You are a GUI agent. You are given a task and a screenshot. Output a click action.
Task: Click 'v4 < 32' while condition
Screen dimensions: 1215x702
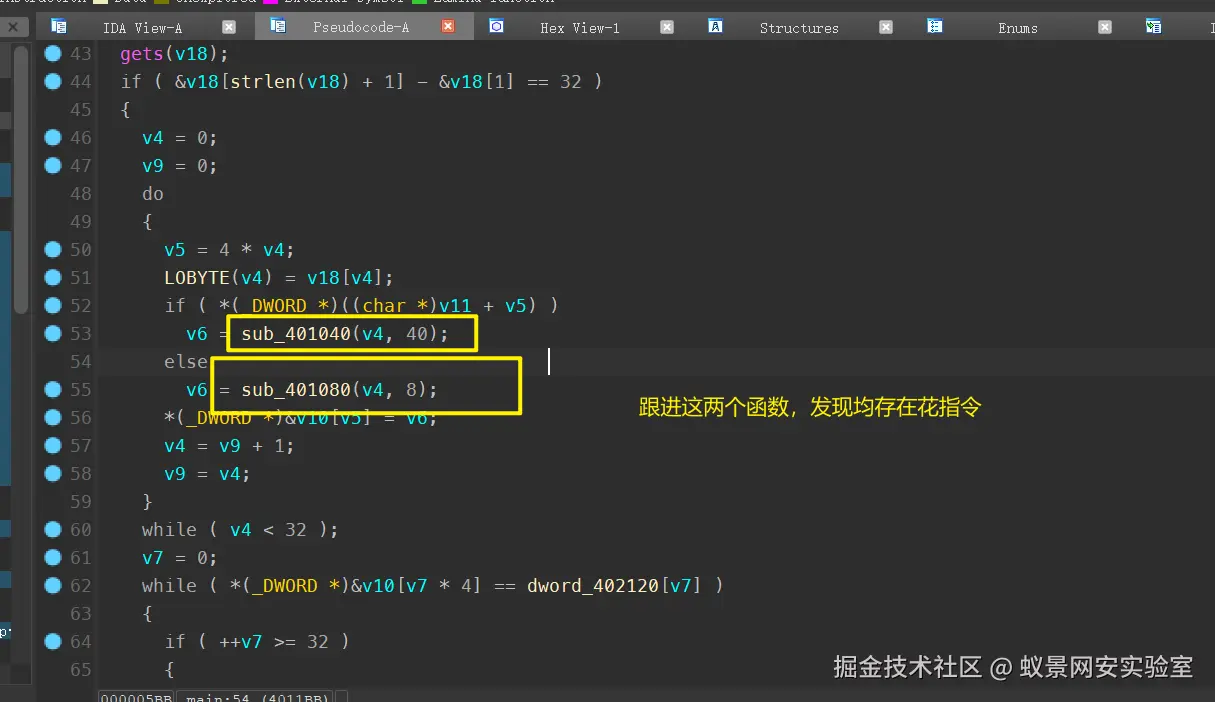click(268, 529)
